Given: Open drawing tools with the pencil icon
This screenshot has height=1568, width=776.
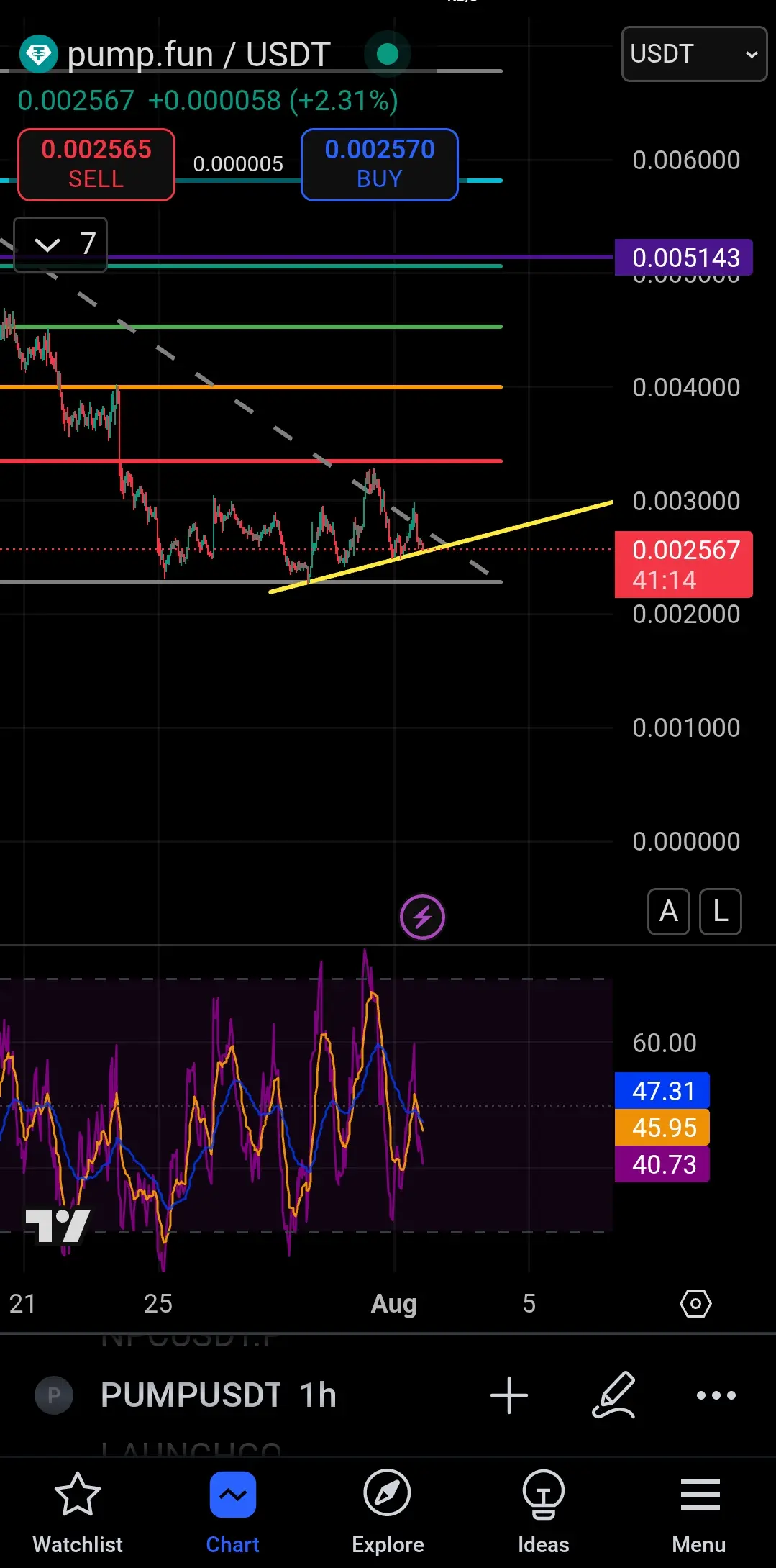Looking at the screenshot, I should click(613, 1395).
